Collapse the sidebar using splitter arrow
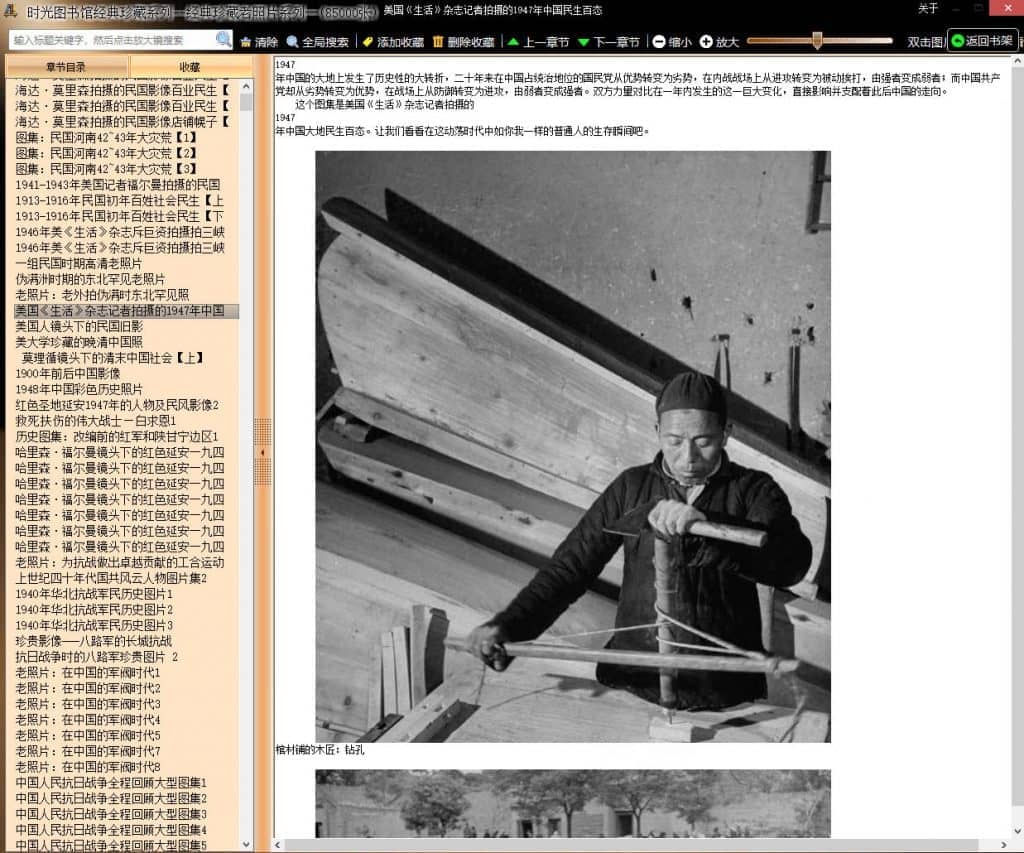Viewport: 1024px width, 853px height. tap(263, 452)
